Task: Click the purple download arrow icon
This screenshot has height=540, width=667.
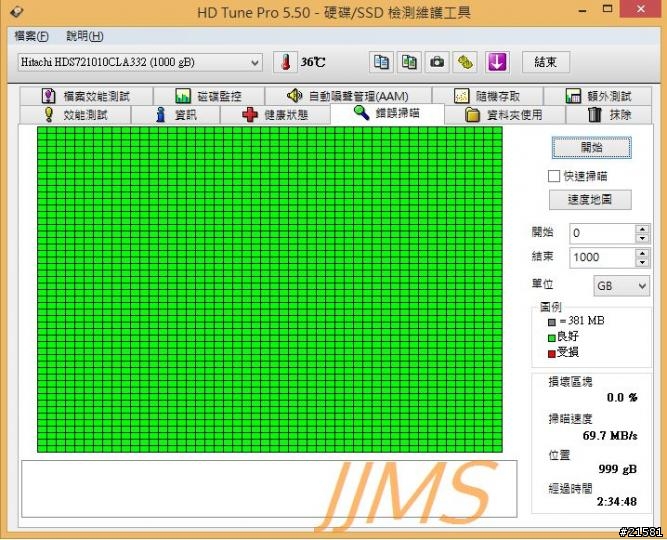Action: pyautogui.click(x=497, y=62)
